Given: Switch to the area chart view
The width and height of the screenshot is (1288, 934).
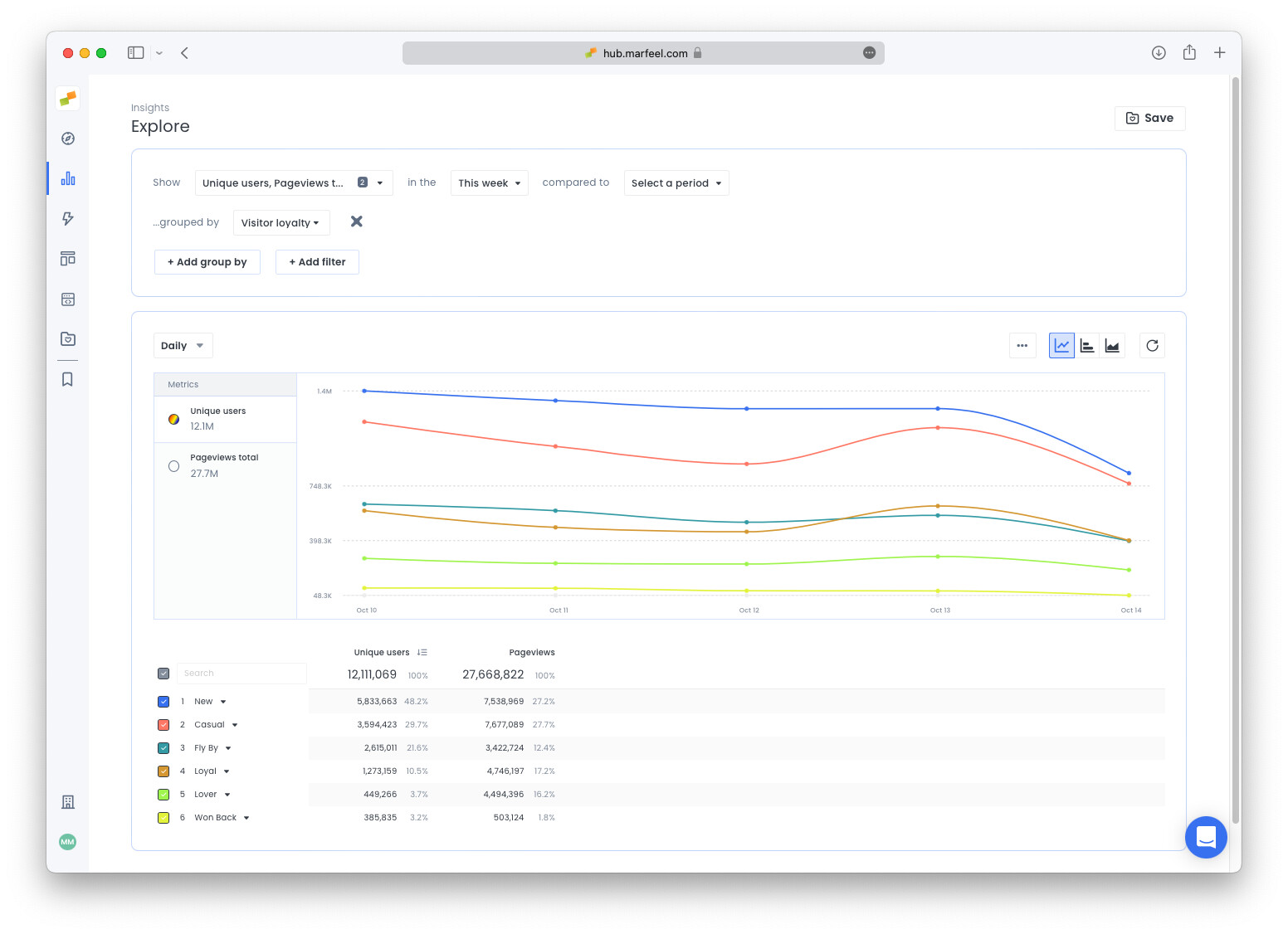Looking at the screenshot, I should pyautogui.click(x=1112, y=346).
